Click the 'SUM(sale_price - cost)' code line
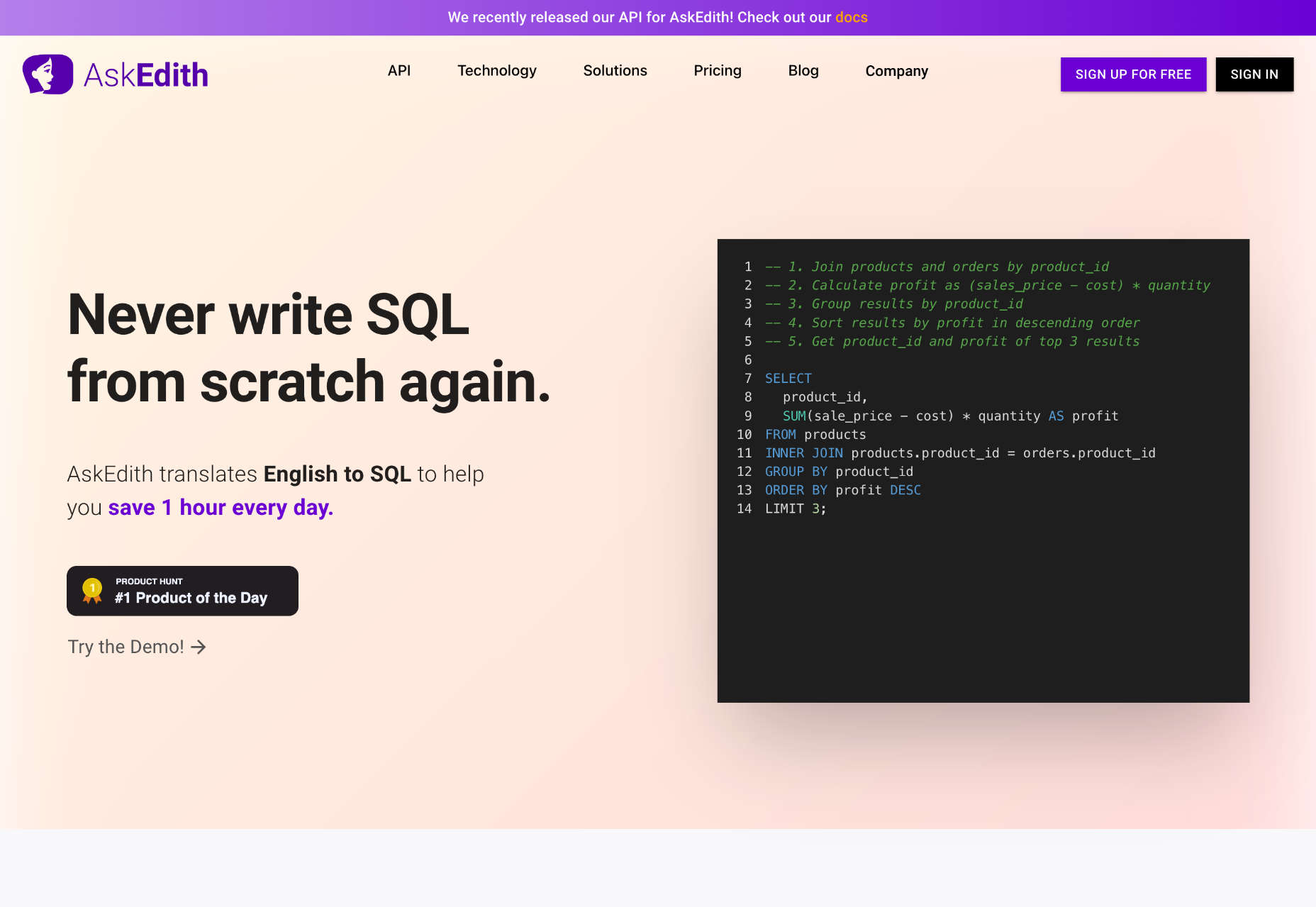The width and height of the screenshot is (1316, 907). tap(950, 416)
